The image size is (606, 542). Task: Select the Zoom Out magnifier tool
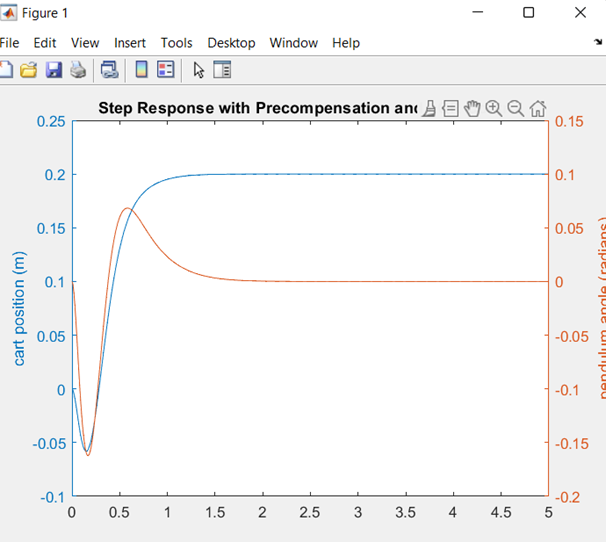(516, 109)
